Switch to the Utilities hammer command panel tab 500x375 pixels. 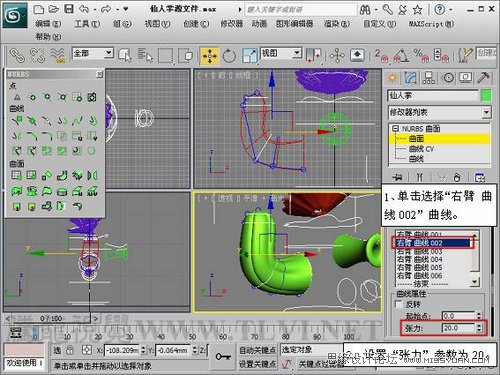click(483, 78)
